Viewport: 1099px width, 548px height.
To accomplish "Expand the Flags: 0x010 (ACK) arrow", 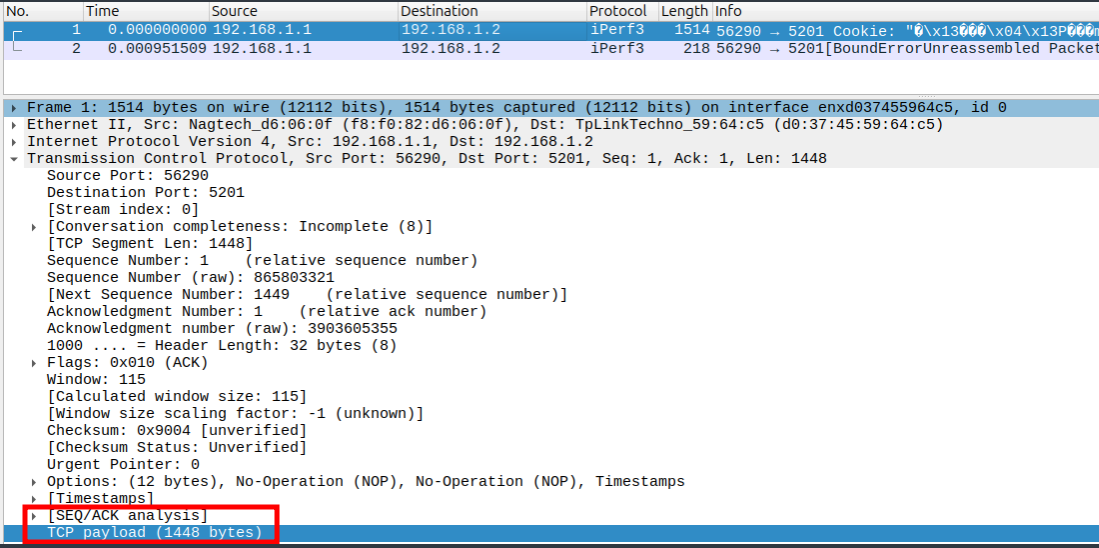I will pyautogui.click(x=35, y=363).
